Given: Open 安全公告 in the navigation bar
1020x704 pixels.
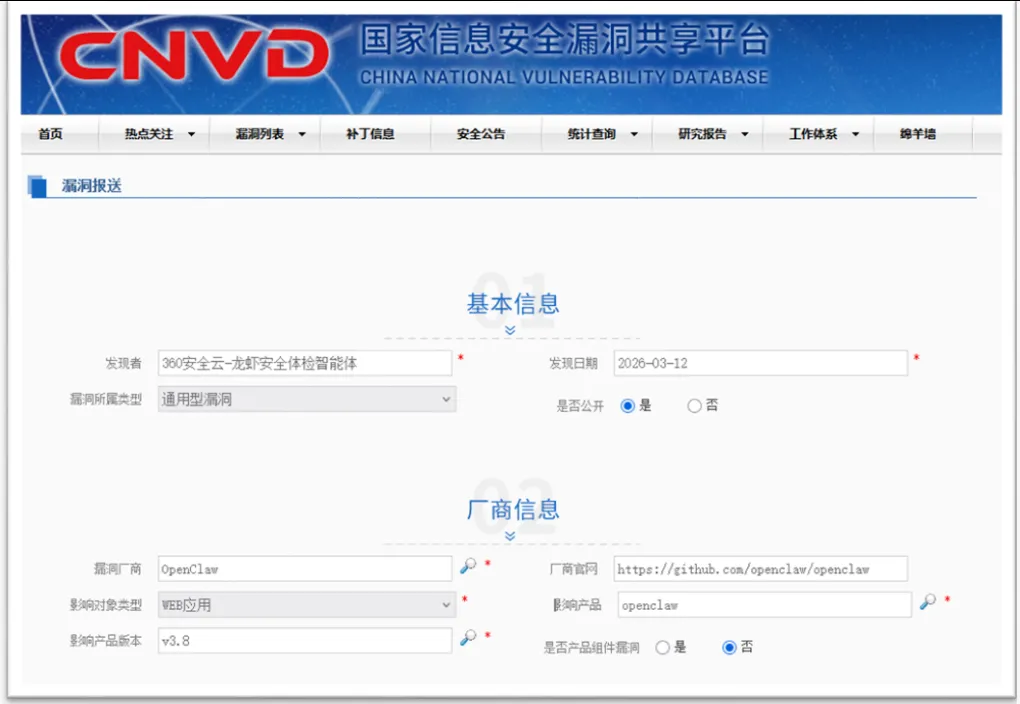Looking at the screenshot, I should 481,134.
